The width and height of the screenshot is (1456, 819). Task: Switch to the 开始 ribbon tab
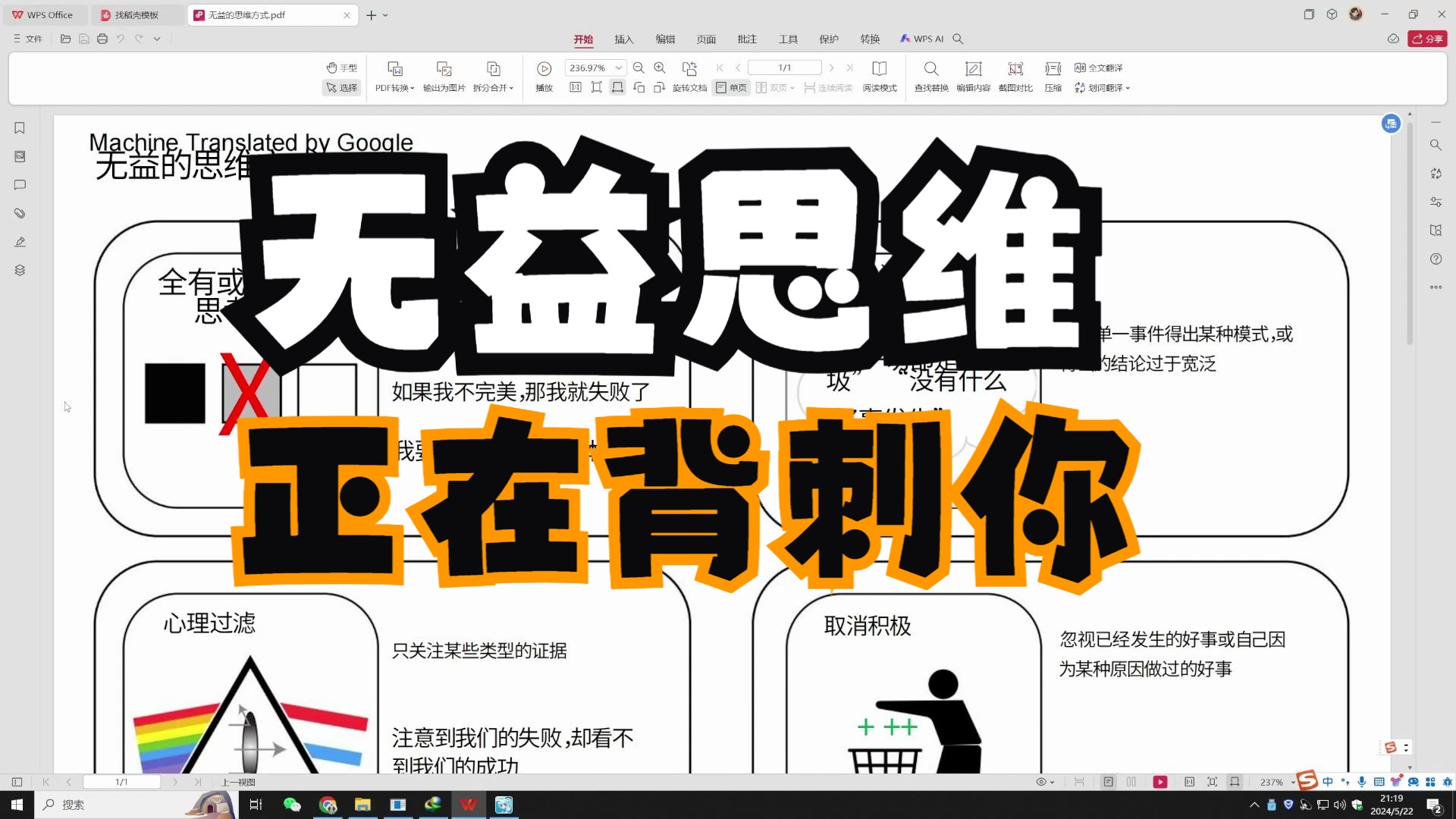tap(583, 39)
